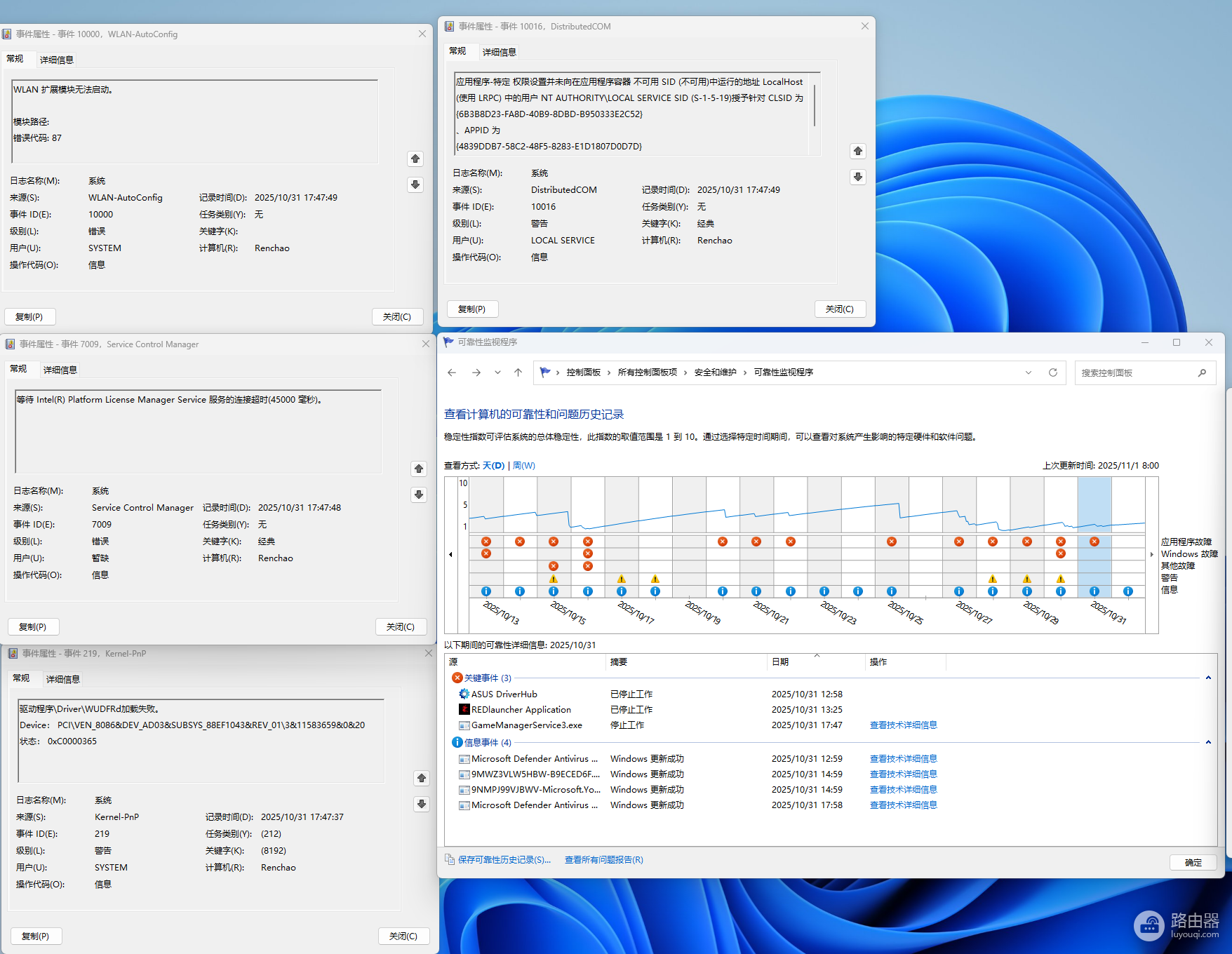Screen dimensions: 1232x954
Task: Click the search magnifier in Control Panel search
Action: click(1202, 372)
